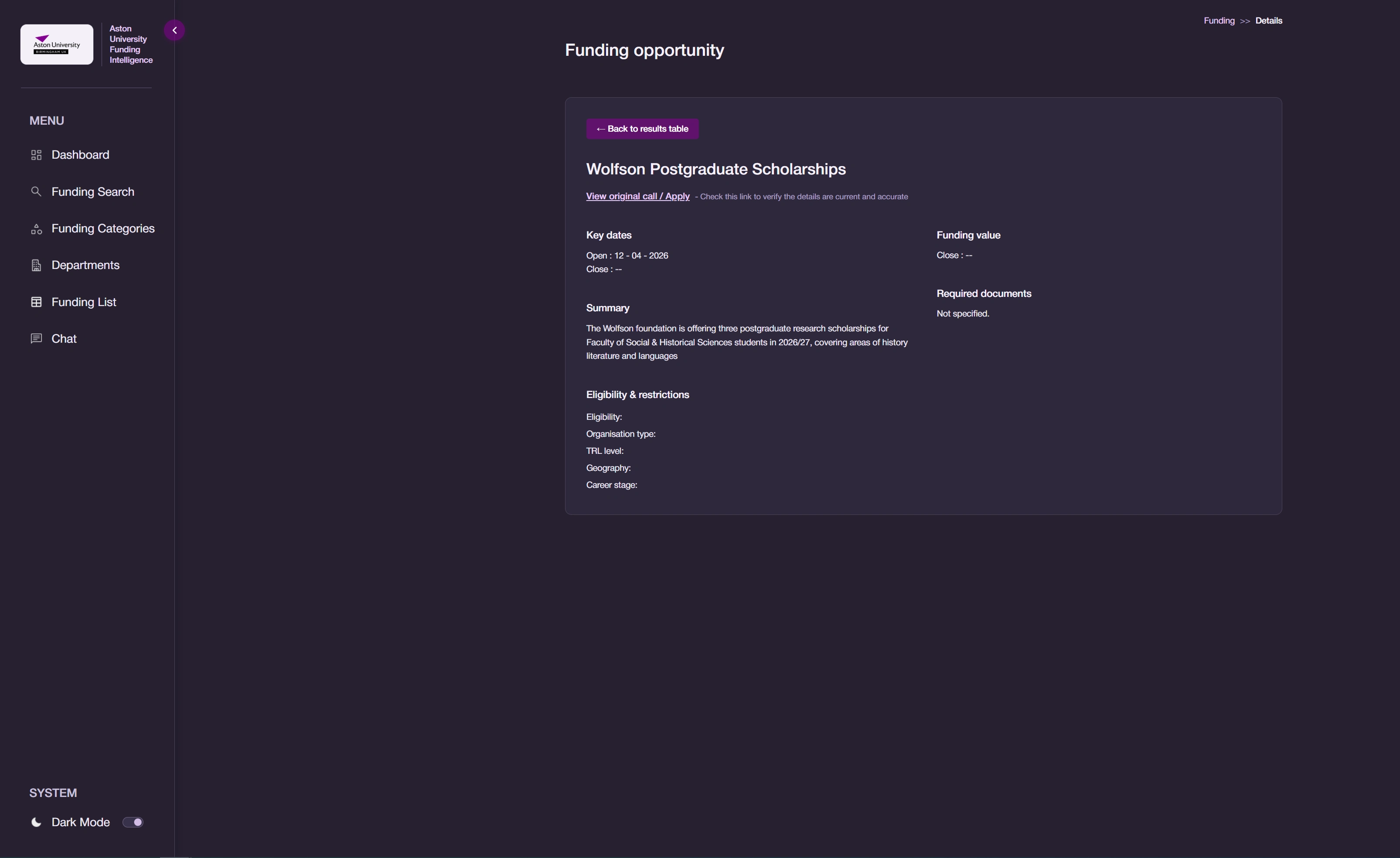
Task: Click the Funding List table icon
Action: [x=36, y=302]
